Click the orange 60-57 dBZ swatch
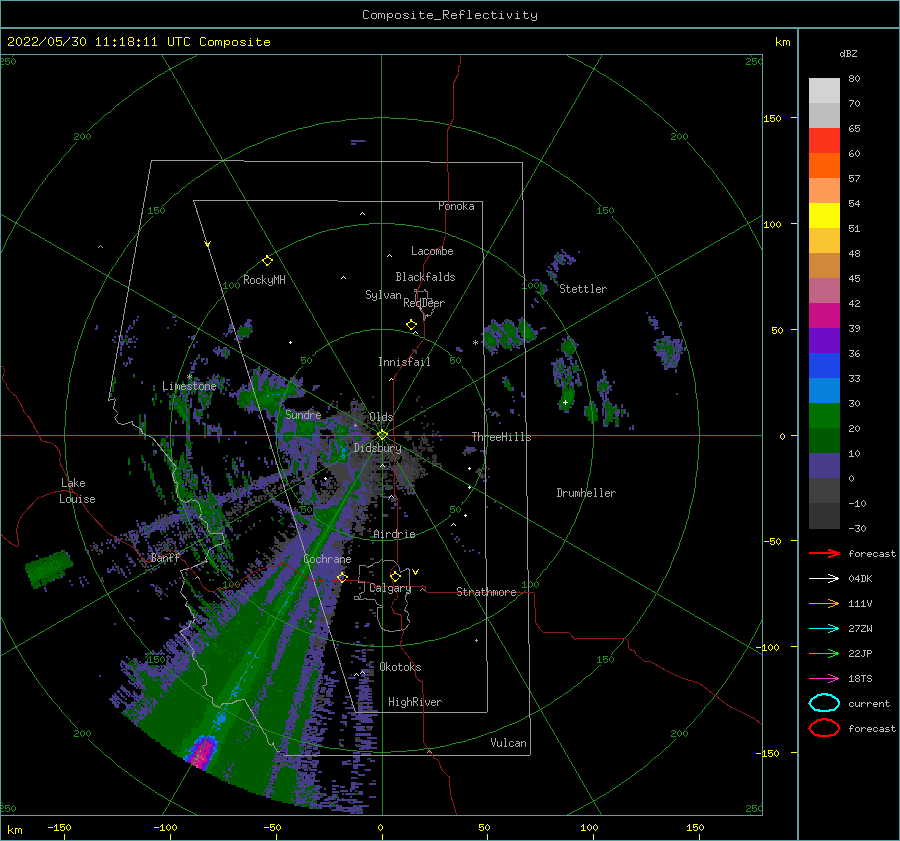 click(x=824, y=166)
